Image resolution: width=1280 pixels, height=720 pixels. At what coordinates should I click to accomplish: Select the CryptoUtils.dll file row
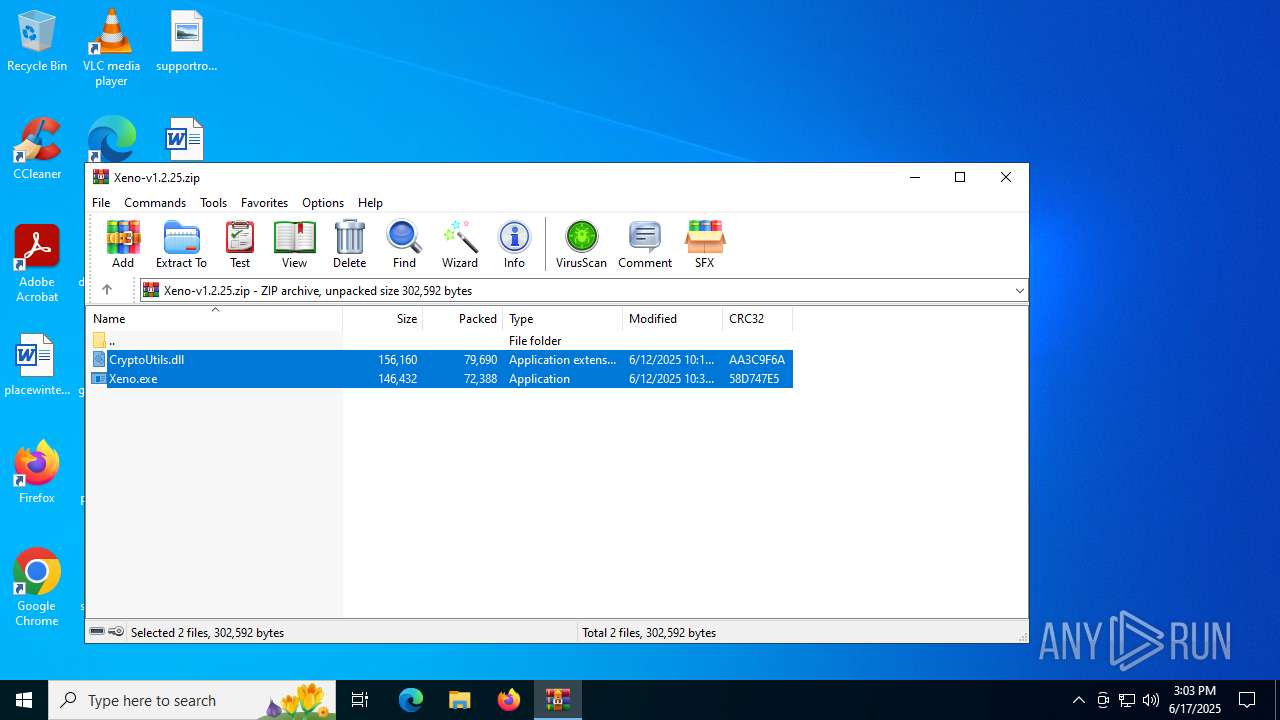click(440, 359)
